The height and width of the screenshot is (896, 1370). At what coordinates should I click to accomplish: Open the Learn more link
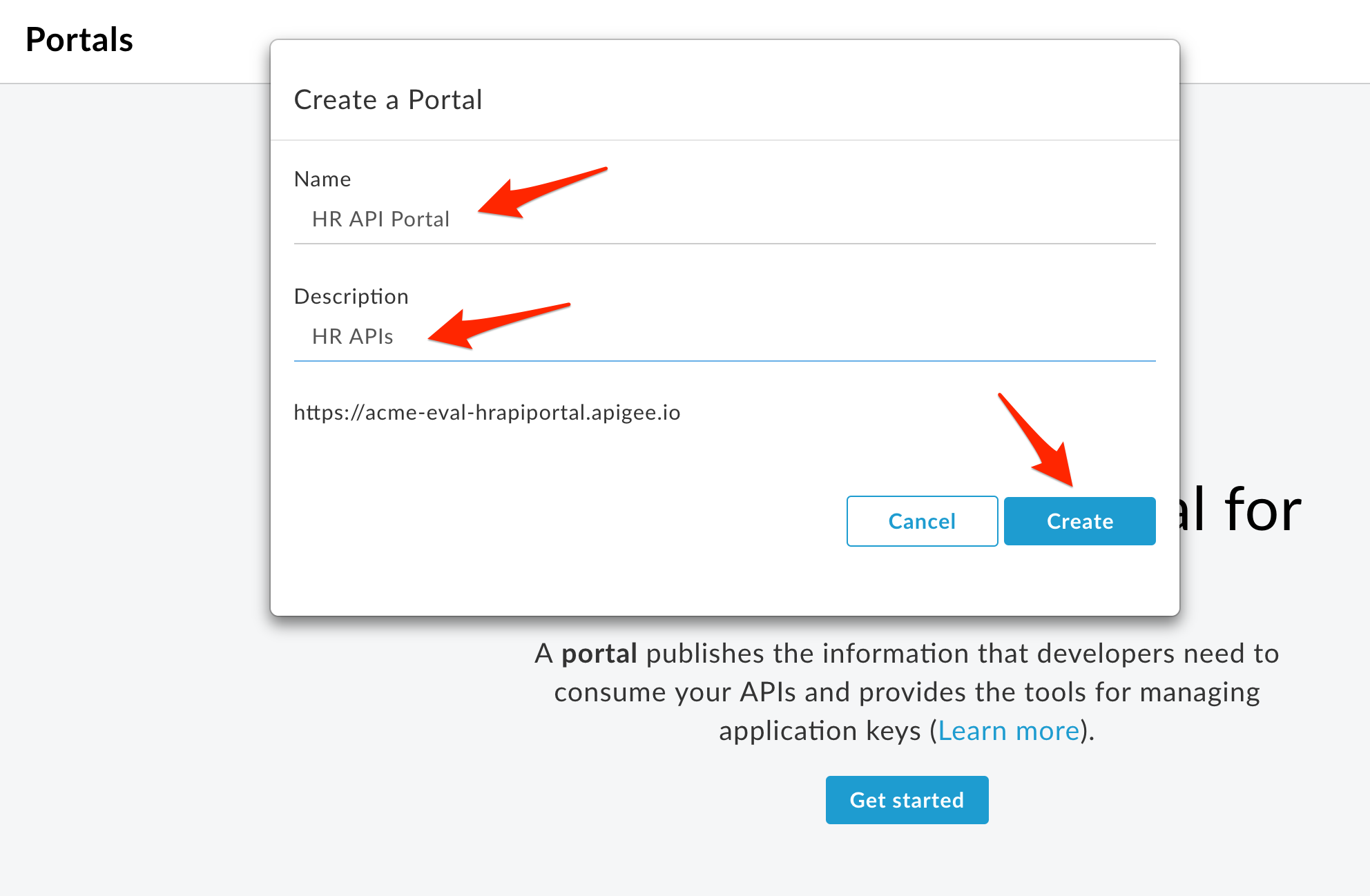click(x=1008, y=731)
